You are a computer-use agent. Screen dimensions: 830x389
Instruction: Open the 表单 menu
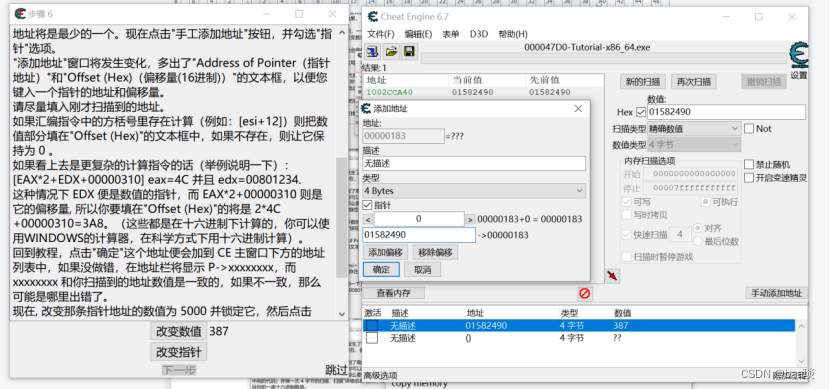pos(450,34)
